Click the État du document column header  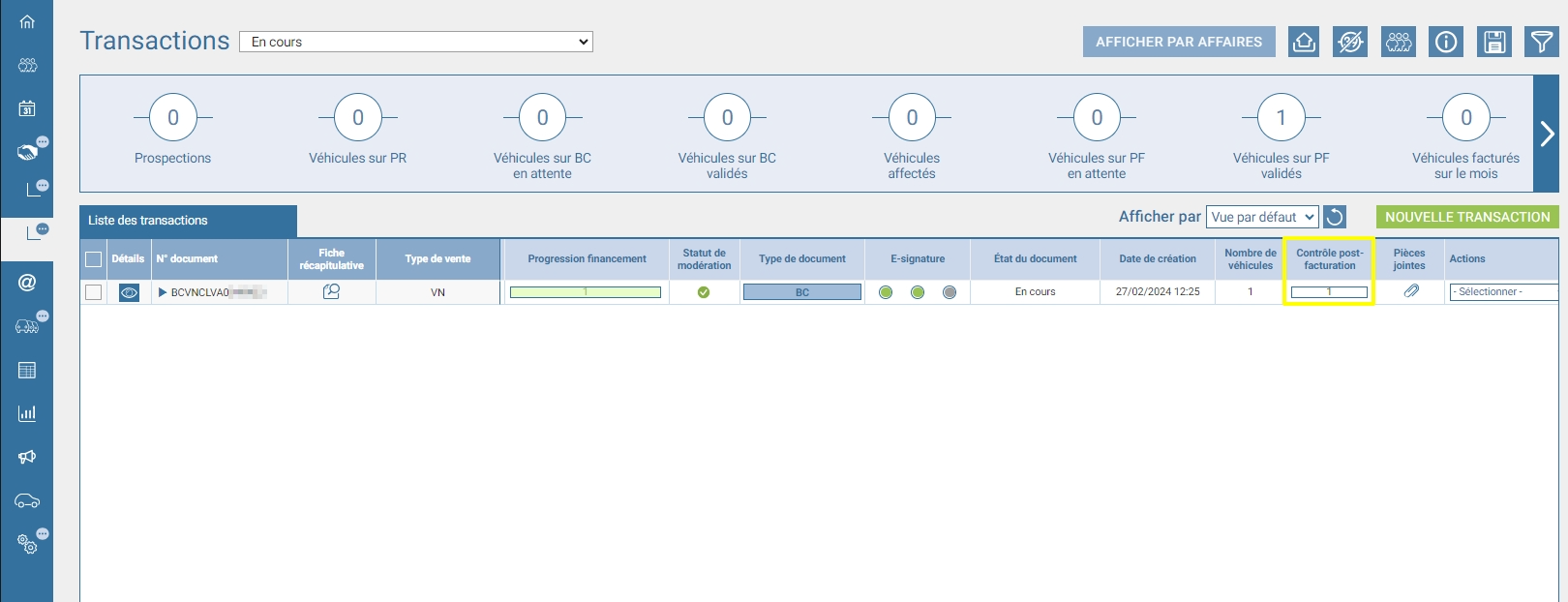point(1035,259)
